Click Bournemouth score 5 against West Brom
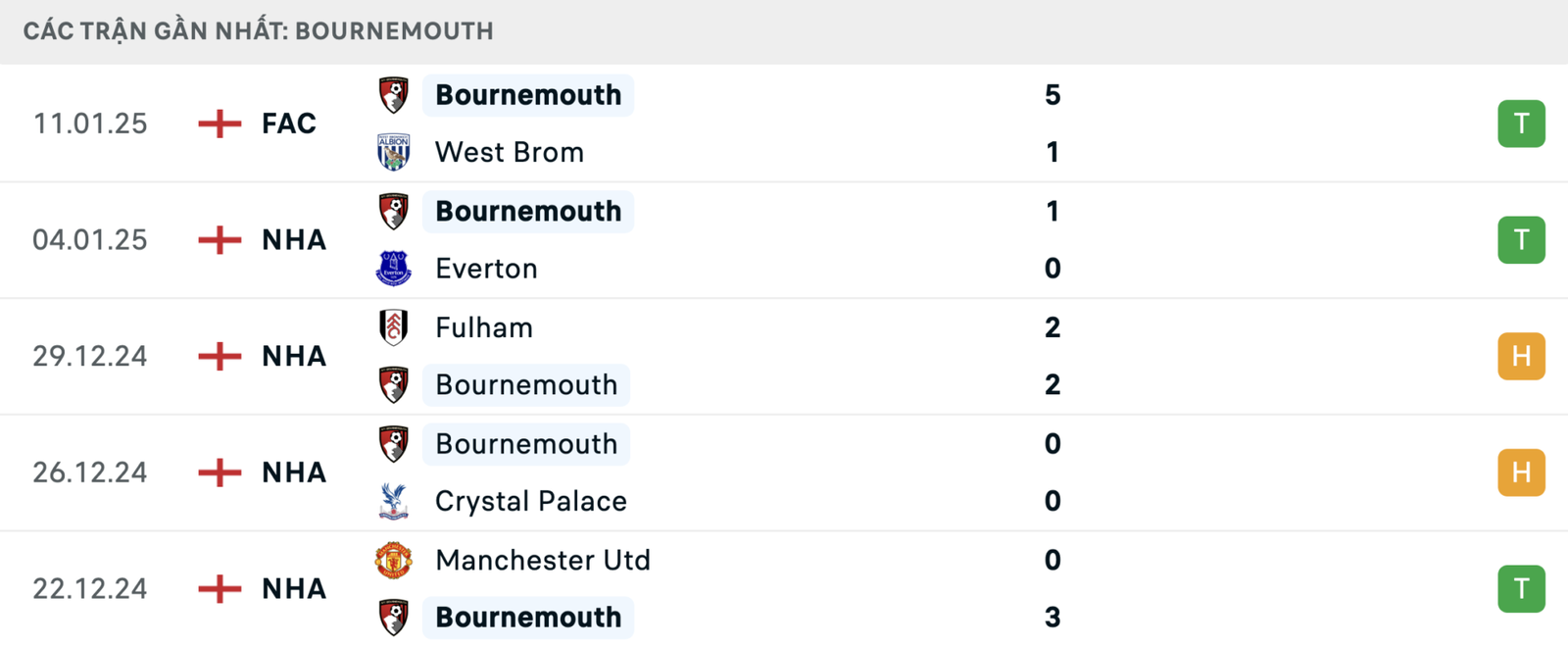Image resolution: width=1568 pixels, height=646 pixels. tap(1053, 95)
